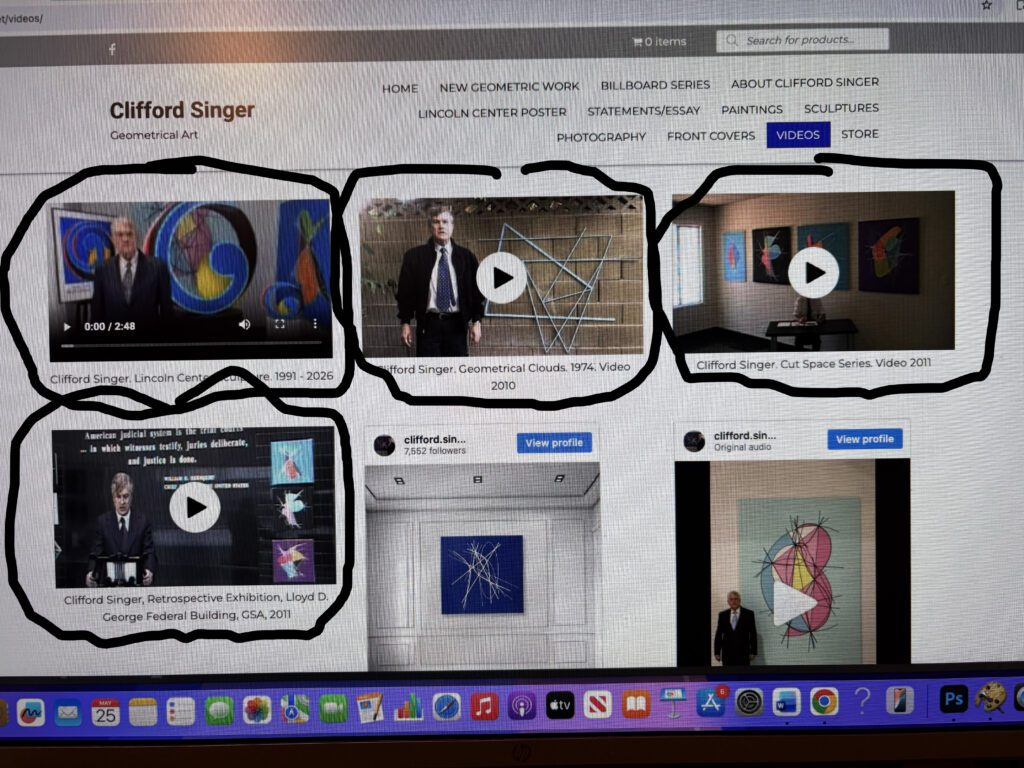Click the Search for products field
1024x768 pixels.
[x=803, y=40]
